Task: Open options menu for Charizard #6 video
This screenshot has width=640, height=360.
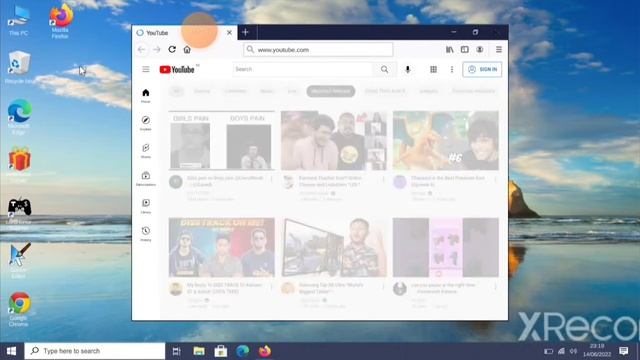Action: 496,179
